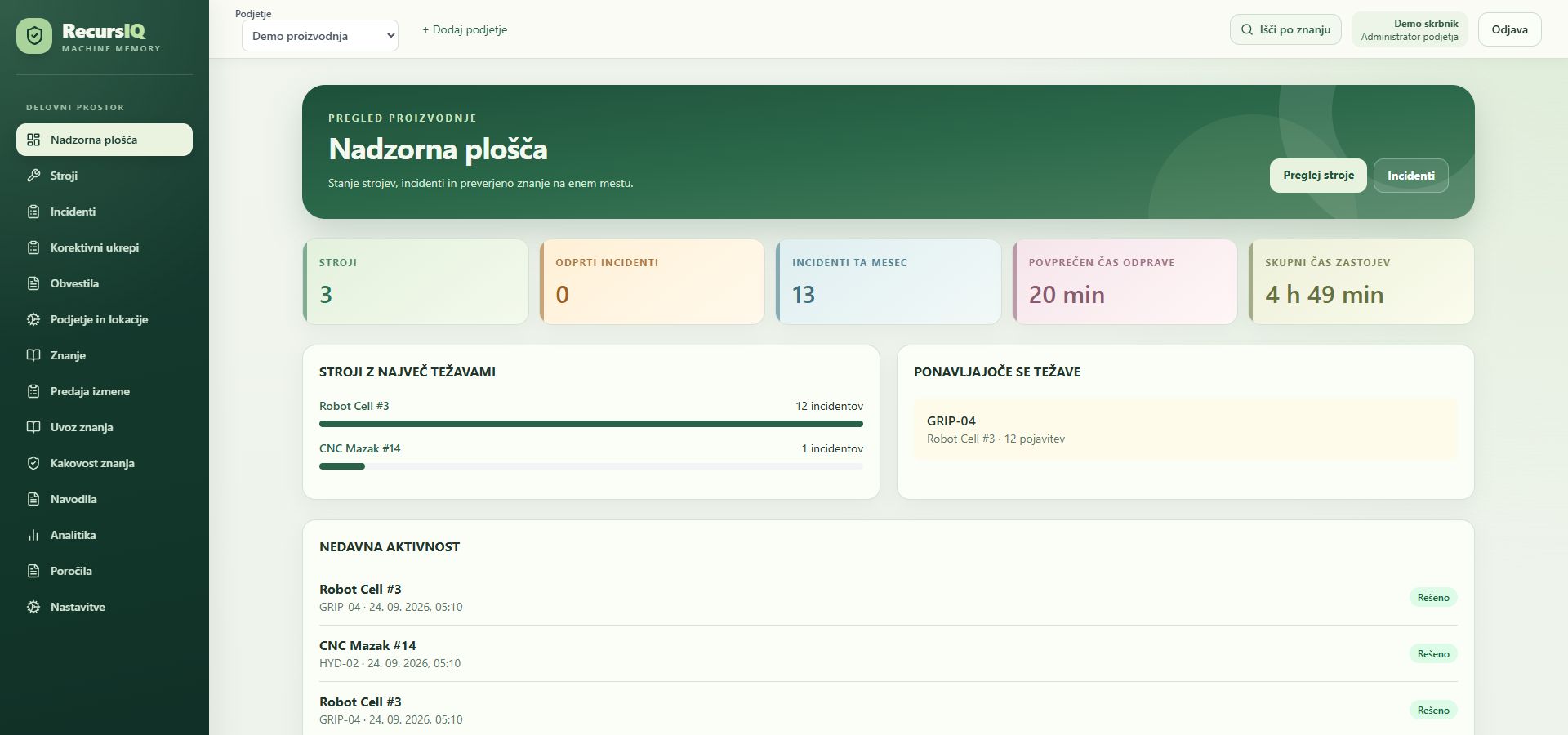Click the Znanje book icon
1568x735 pixels.
point(33,355)
